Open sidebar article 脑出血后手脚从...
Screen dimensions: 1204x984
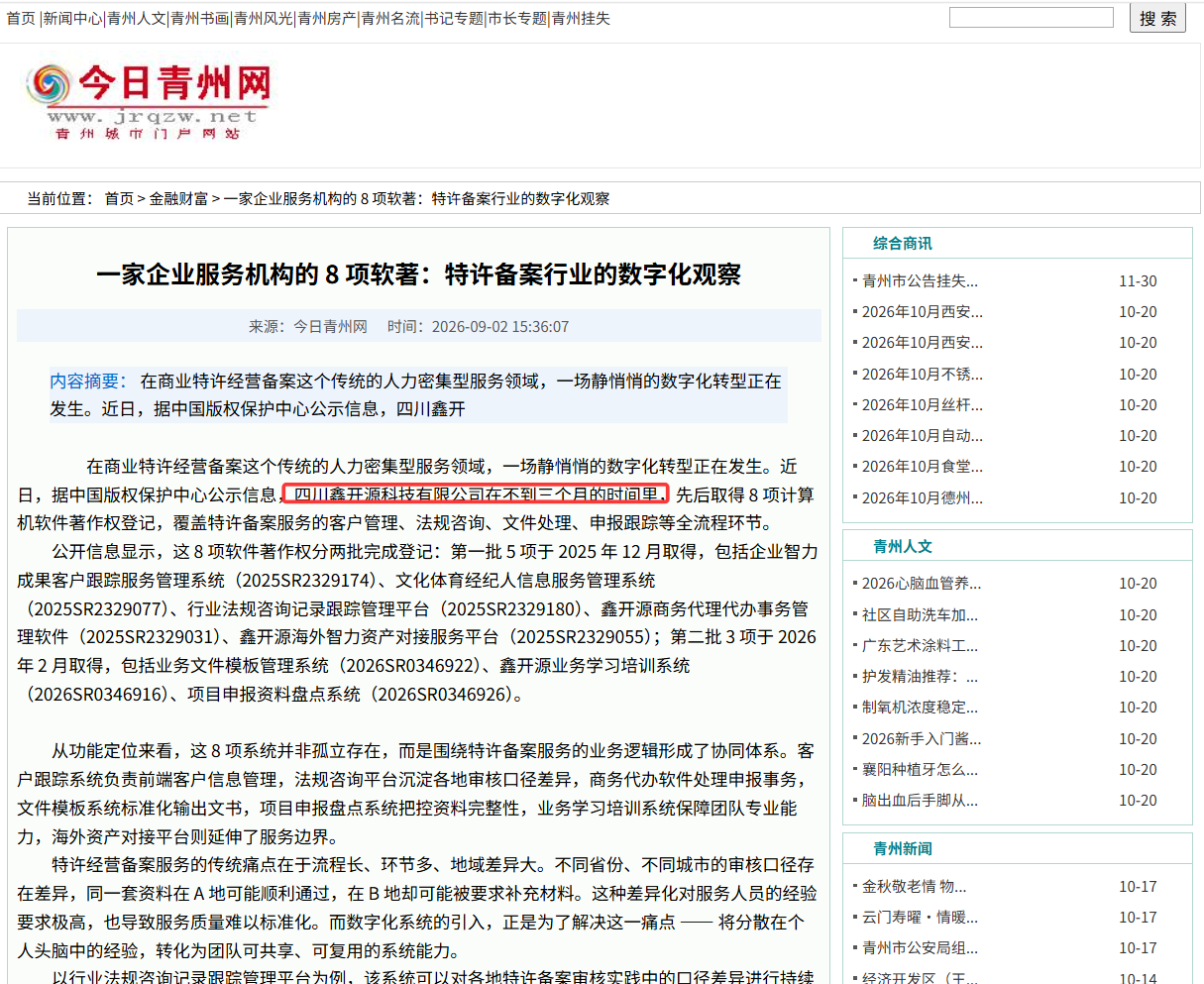point(920,800)
